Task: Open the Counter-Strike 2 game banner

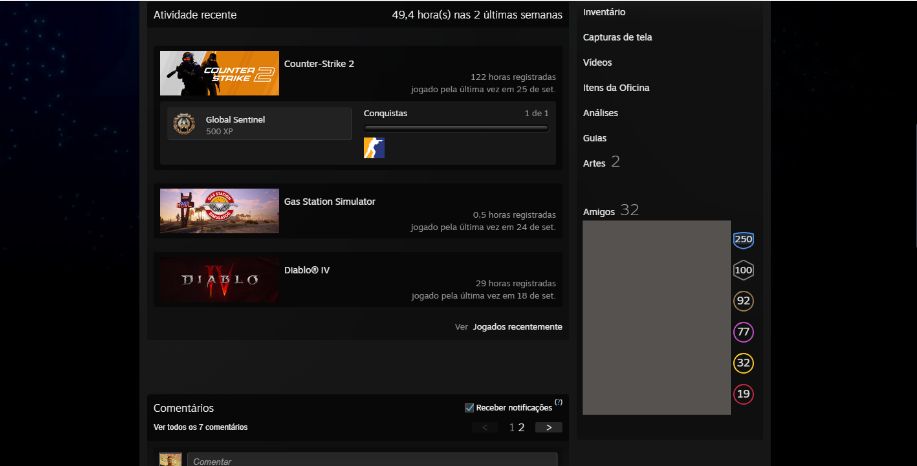Action: 219,73
